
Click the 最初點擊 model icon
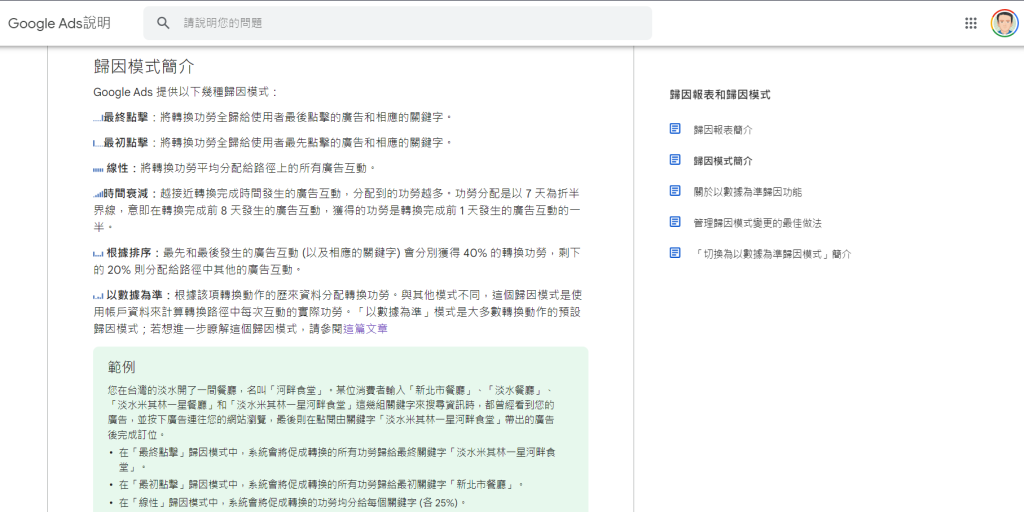click(x=98, y=144)
